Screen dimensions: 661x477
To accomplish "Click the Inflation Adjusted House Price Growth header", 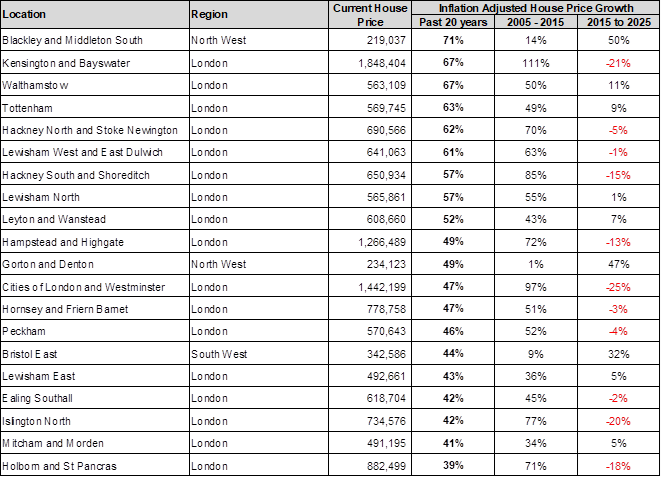I will 535,7.
